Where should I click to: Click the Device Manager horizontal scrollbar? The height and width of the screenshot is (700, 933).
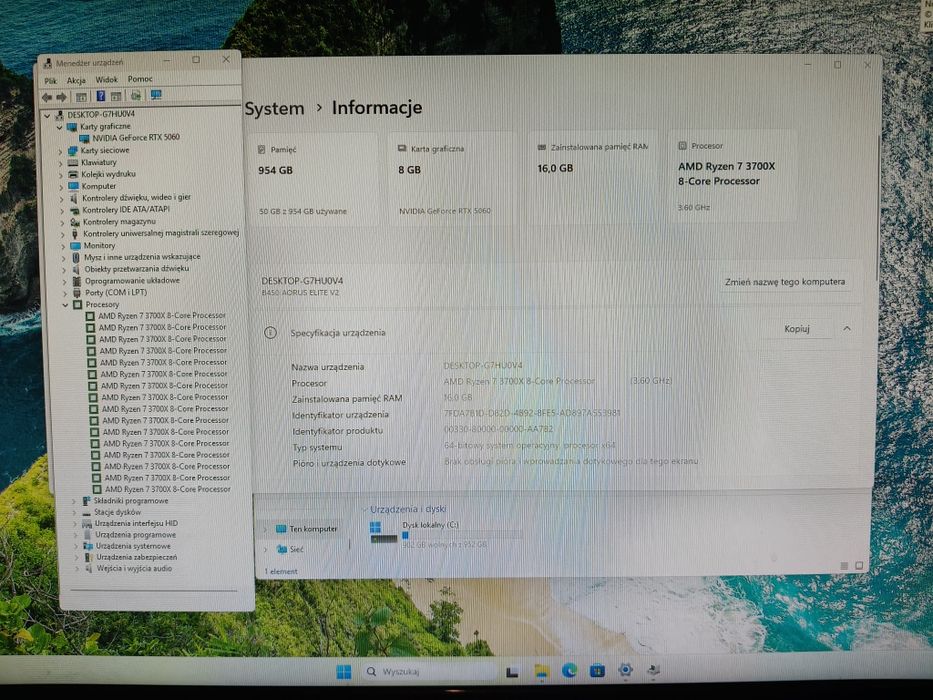pyautogui.click(x=154, y=590)
